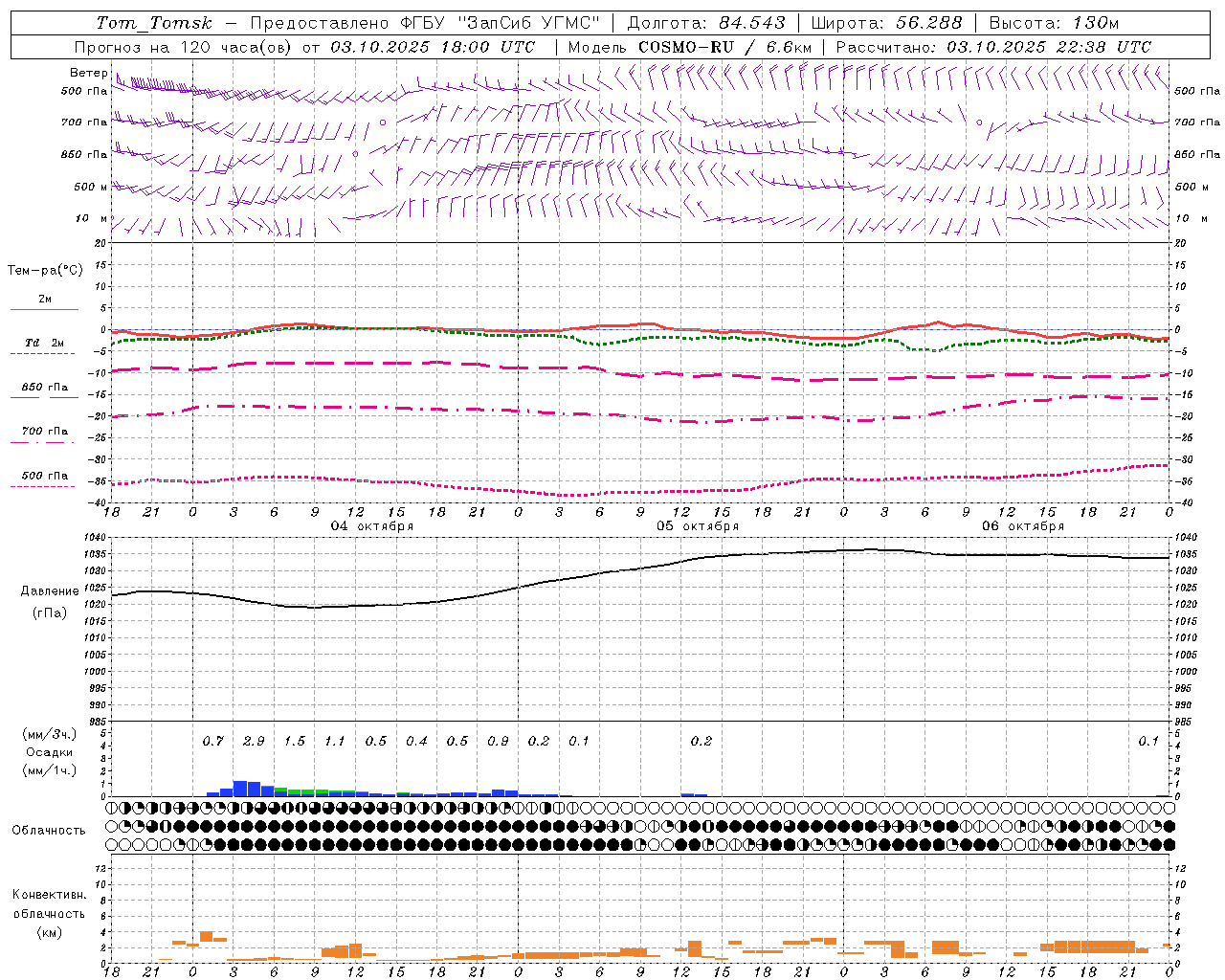Click the 05 октября date label

pos(697,526)
